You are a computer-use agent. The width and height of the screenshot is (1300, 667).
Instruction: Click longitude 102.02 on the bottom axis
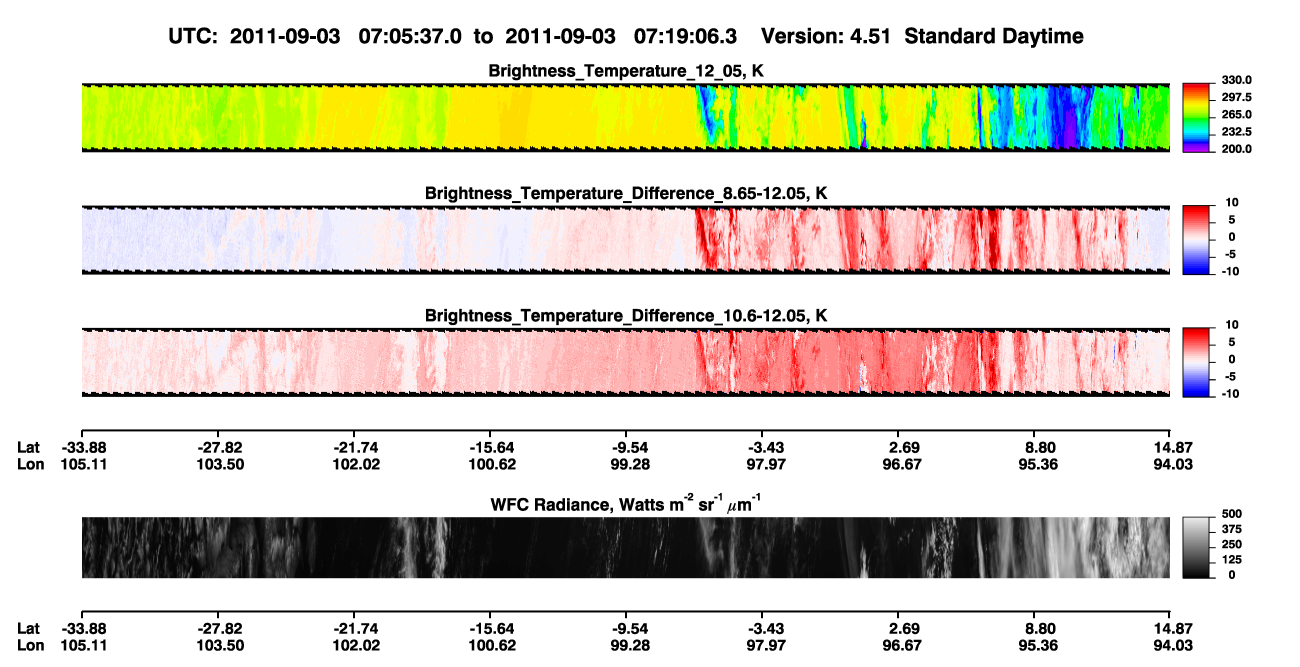click(355, 644)
